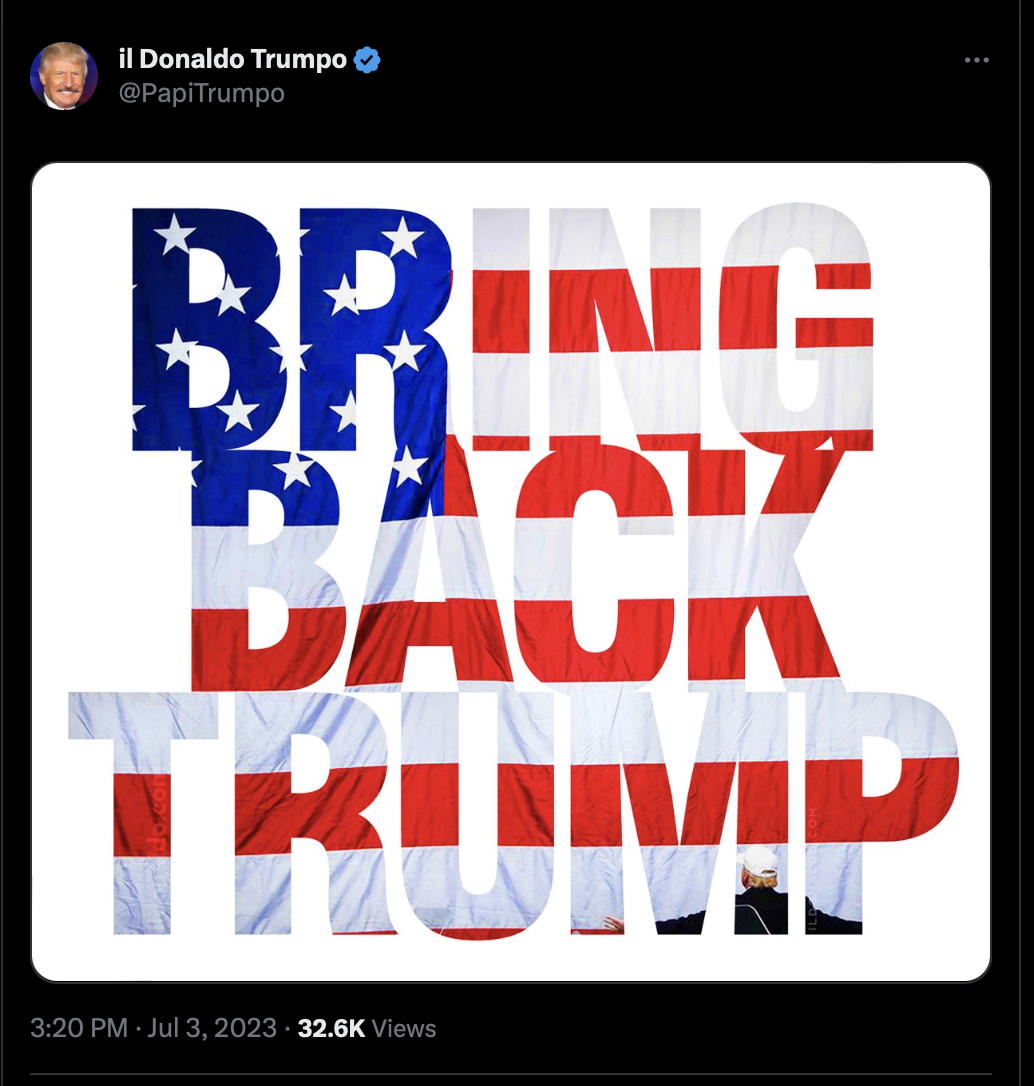The image size is (1034, 1086).
Task: Click the display name il Donaldo Trumpo
Action: (x=232, y=60)
